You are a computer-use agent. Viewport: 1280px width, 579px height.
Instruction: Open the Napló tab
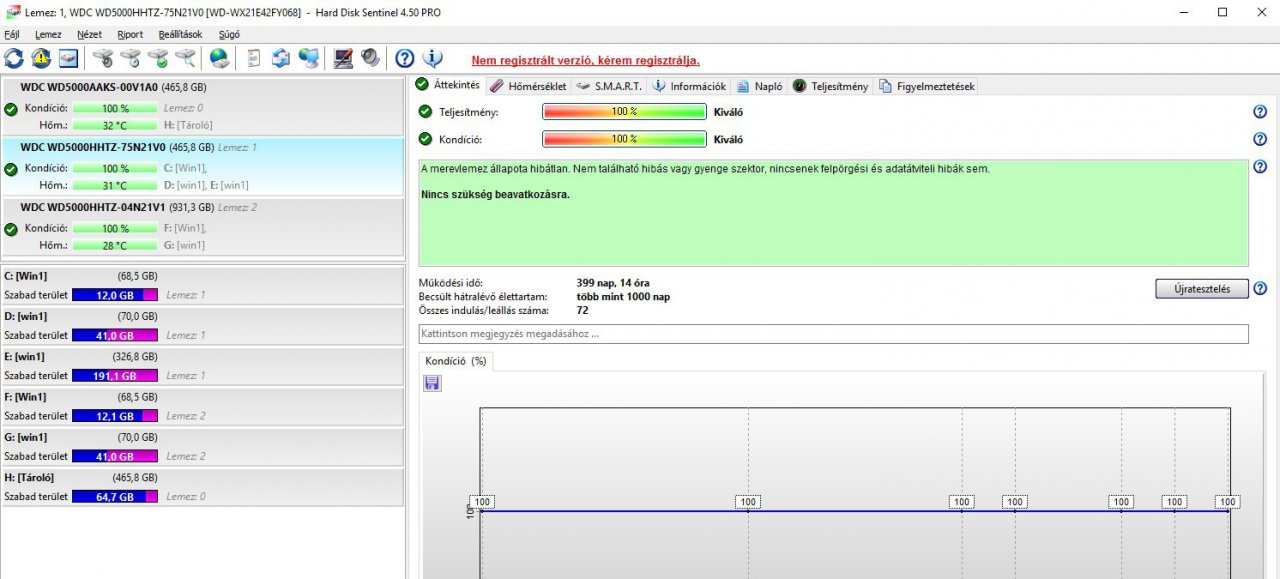760,86
